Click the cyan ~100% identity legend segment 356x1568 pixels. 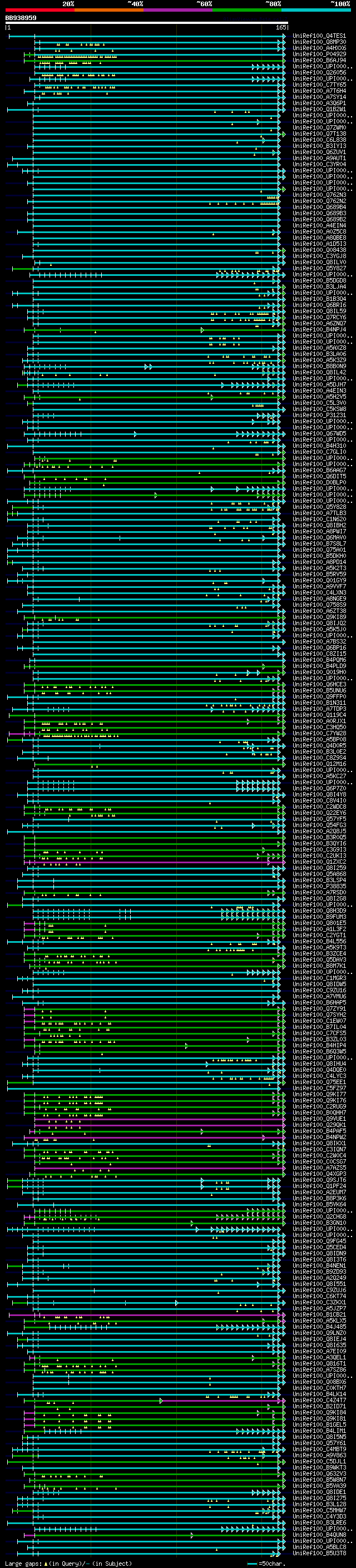[316, 10]
